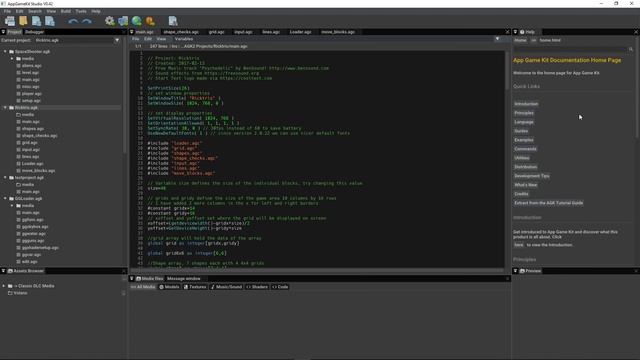
Task: Click the orange debug toolbar icon
Action: coord(150,21)
